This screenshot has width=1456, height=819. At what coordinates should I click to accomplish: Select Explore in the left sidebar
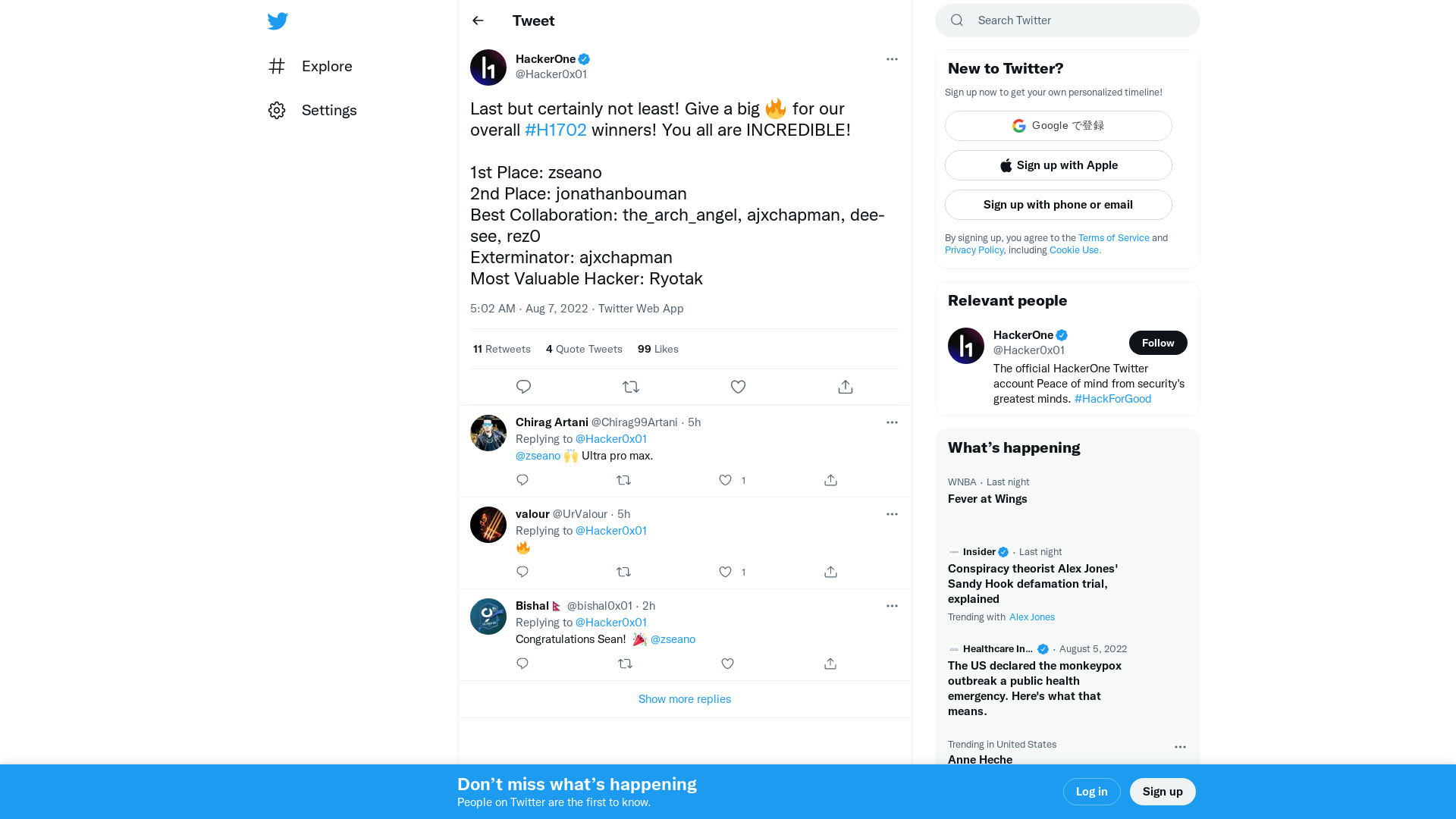(x=326, y=66)
